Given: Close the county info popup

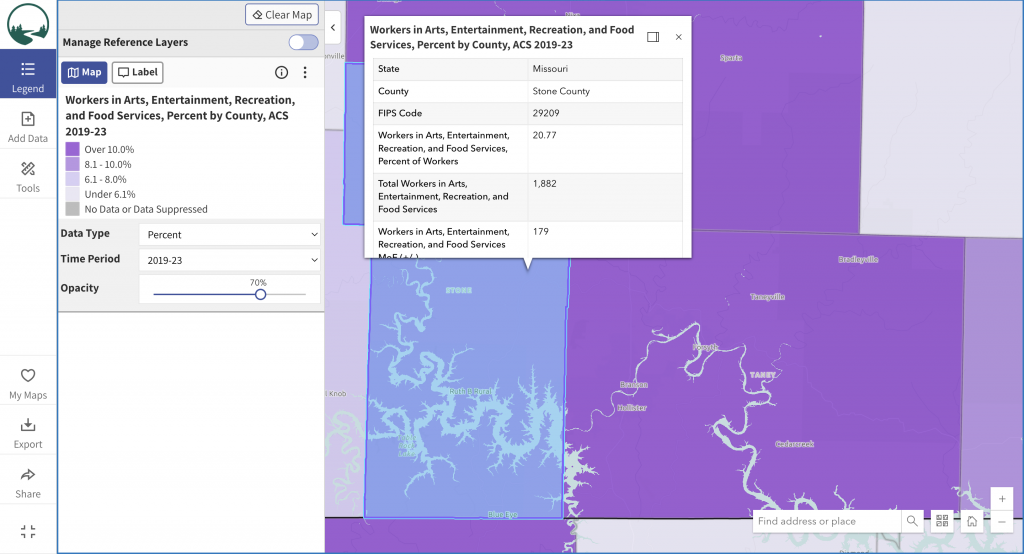Looking at the screenshot, I should [679, 37].
